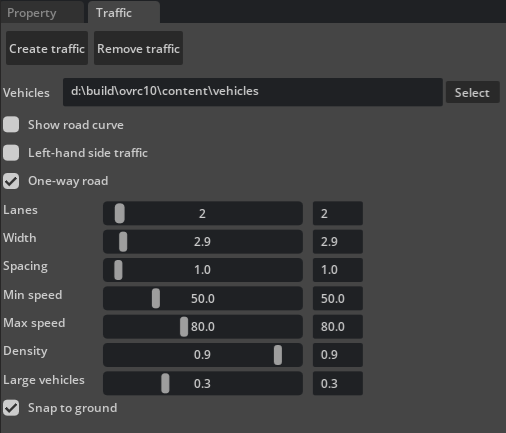The height and width of the screenshot is (433, 506).
Task: Click the Create traffic button
Action: [x=47, y=48]
